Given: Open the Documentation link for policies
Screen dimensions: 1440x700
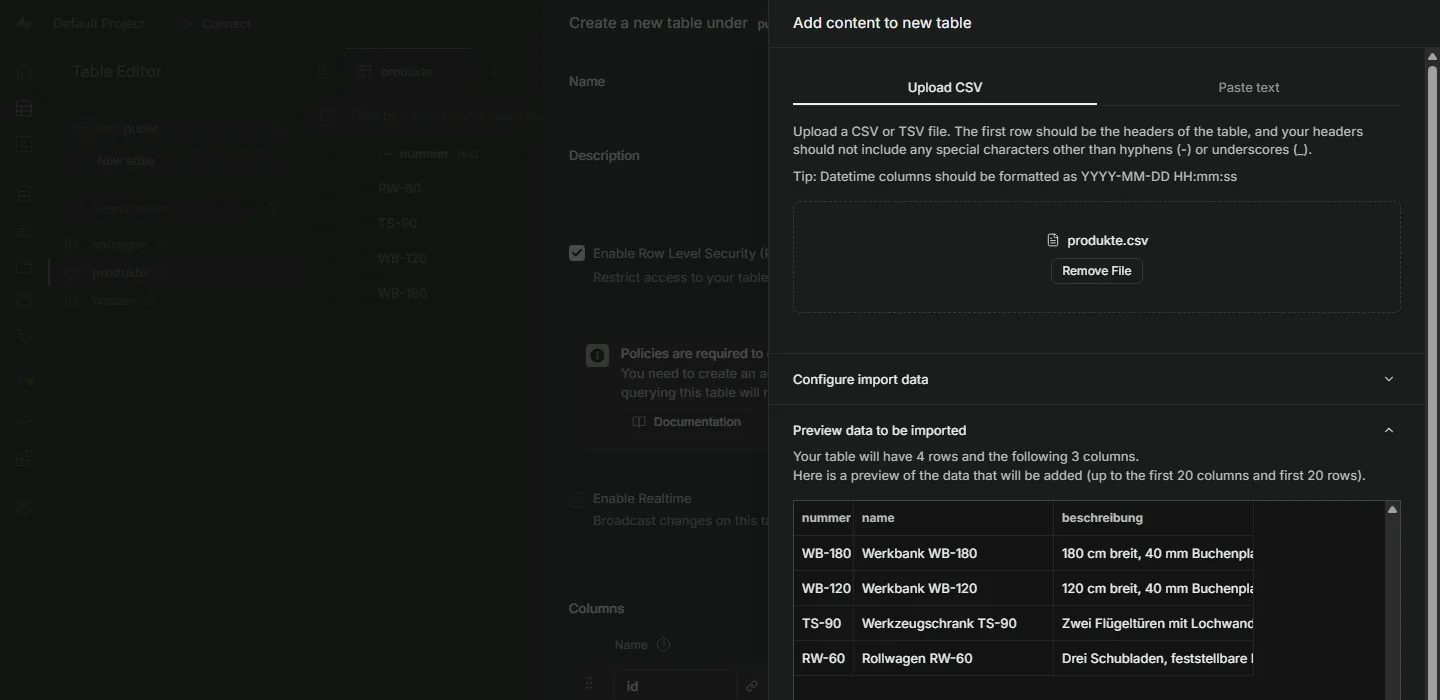Looking at the screenshot, I should [x=687, y=422].
